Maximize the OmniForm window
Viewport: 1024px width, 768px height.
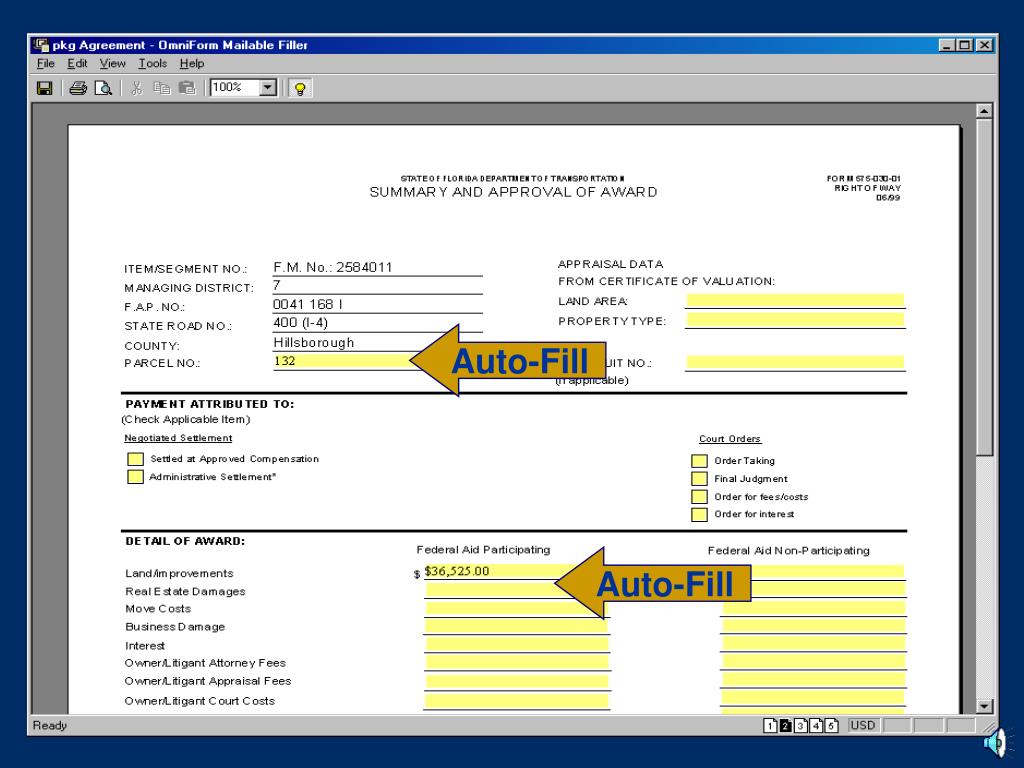[x=964, y=45]
